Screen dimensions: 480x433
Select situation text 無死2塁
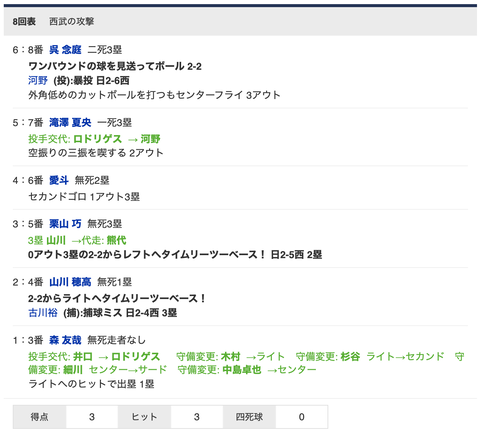coord(92,181)
